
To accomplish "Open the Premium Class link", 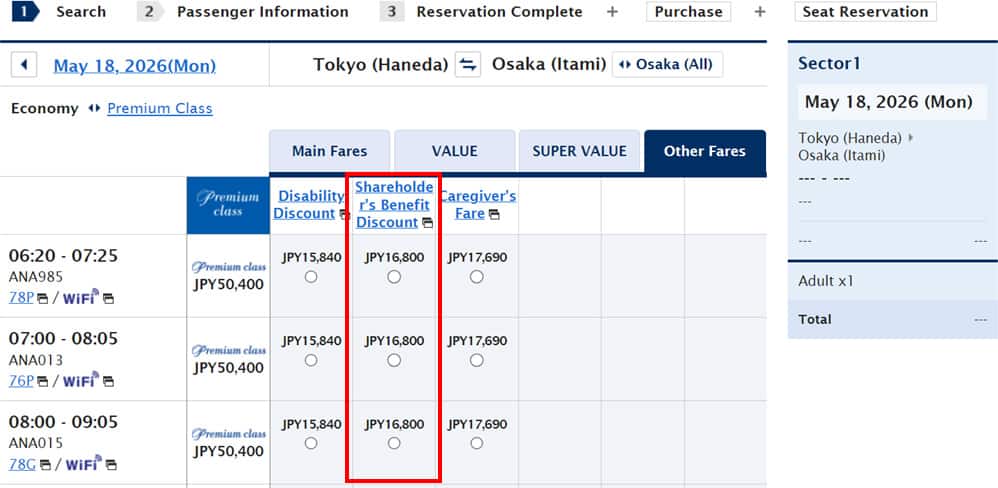I will click(159, 108).
